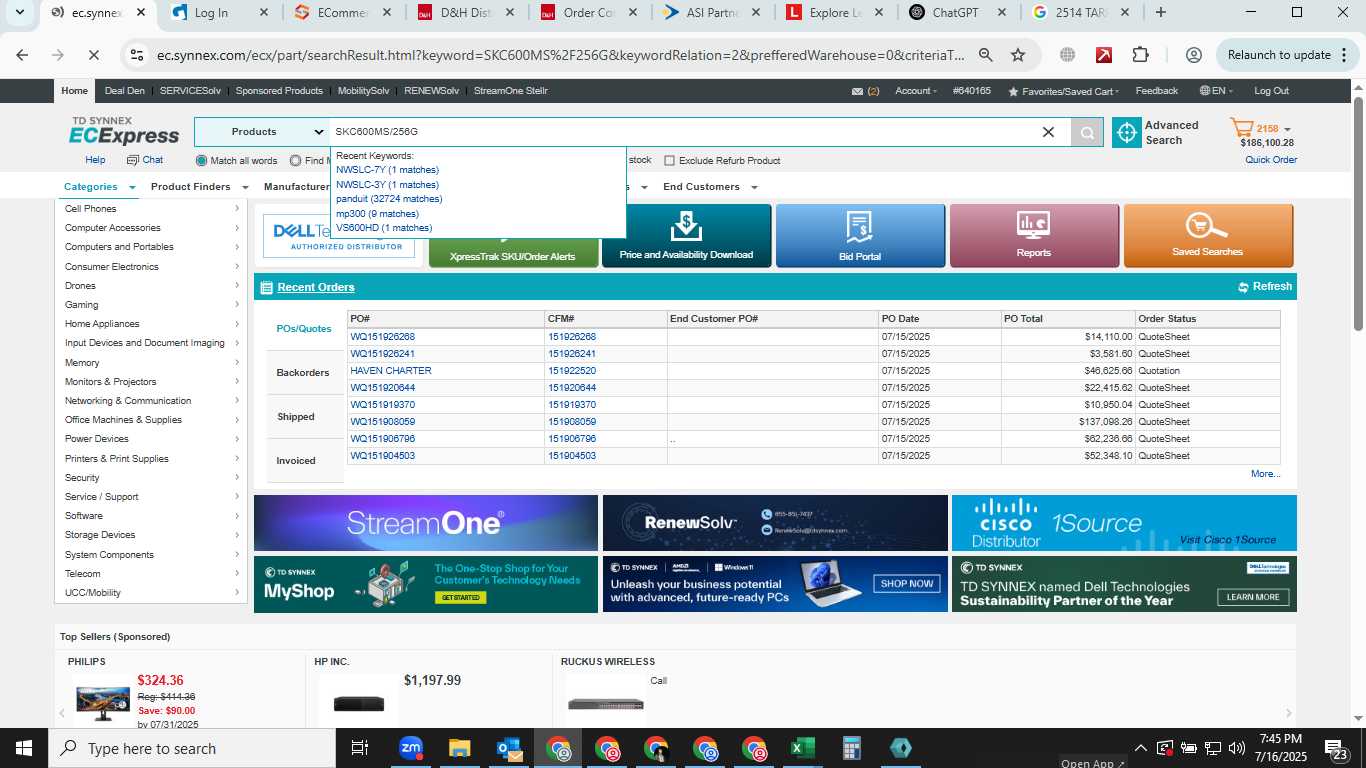Open the SERVICESolv menu item
This screenshot has width=1366, height=768.
(x=190, y=91)
